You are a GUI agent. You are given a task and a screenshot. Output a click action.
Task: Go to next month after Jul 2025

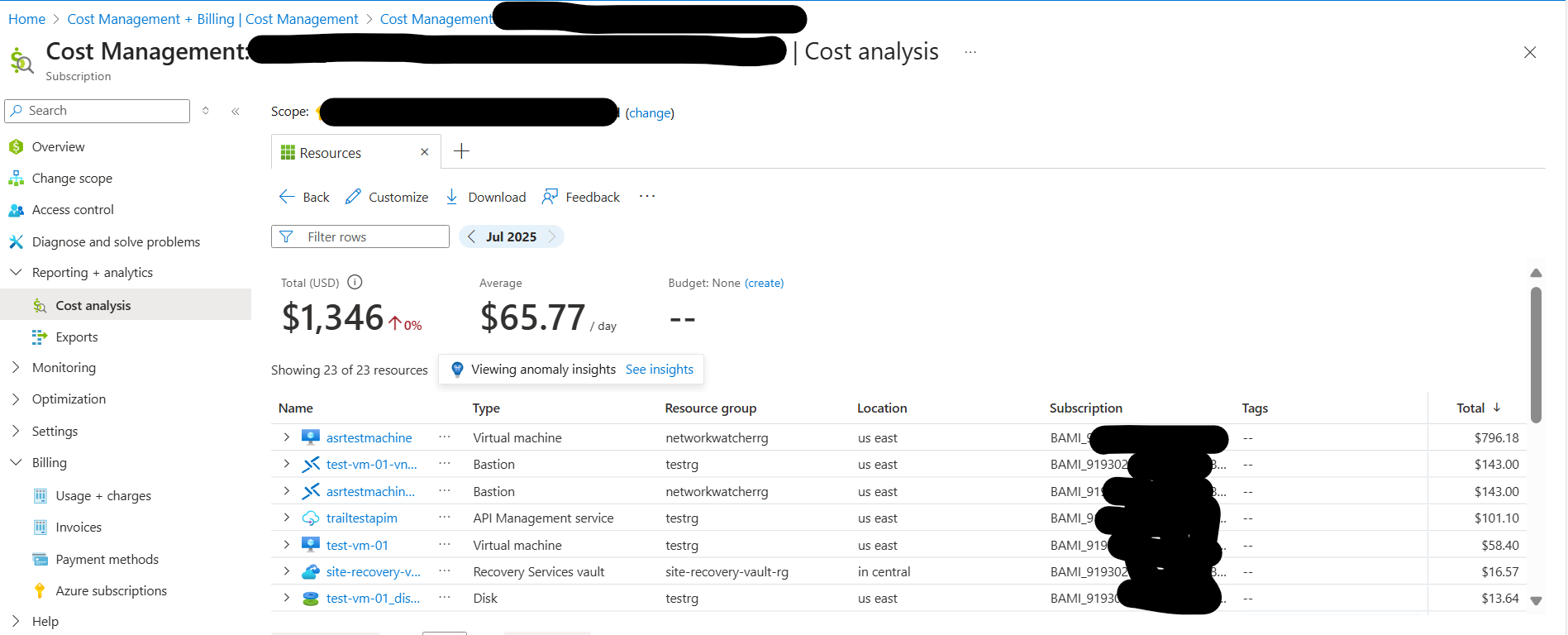point(552,236)
